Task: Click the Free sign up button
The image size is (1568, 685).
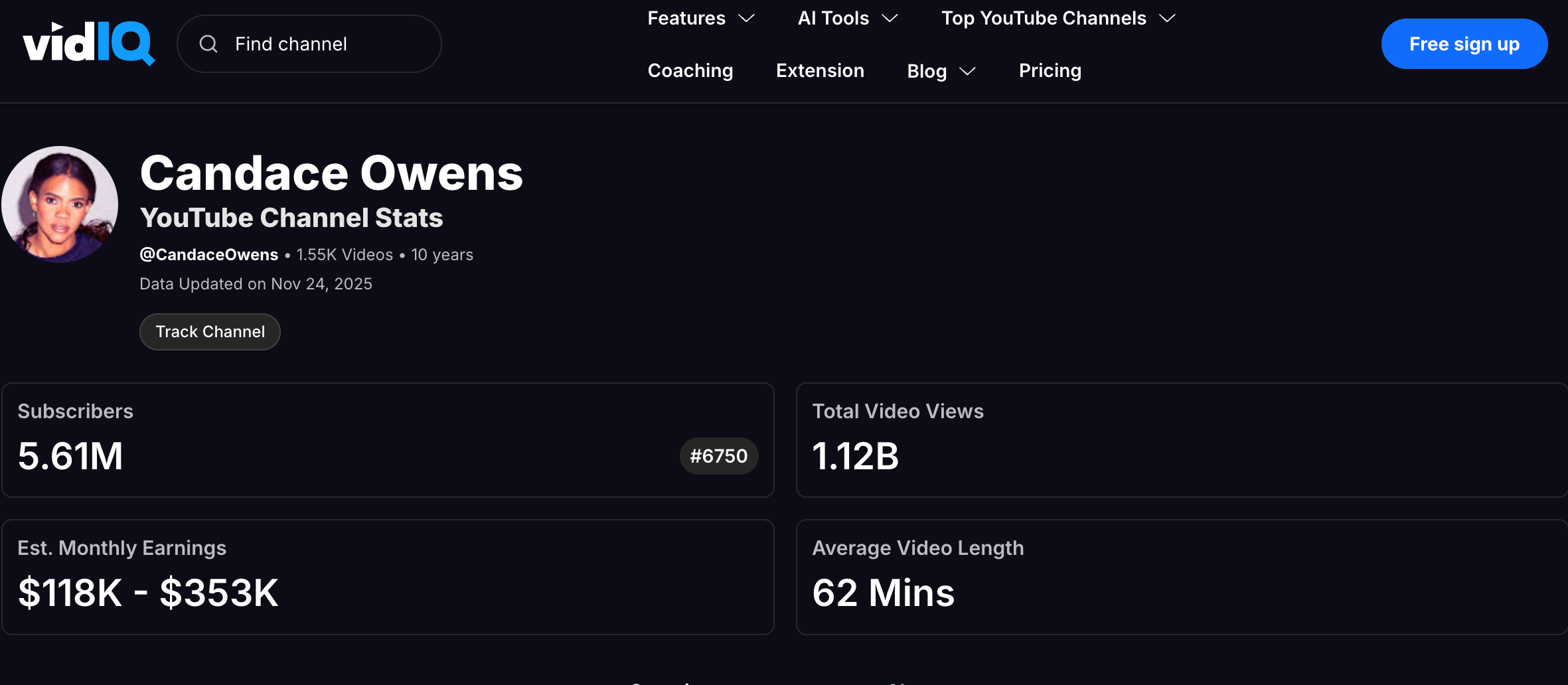Action: click(x=1464, y=44)
